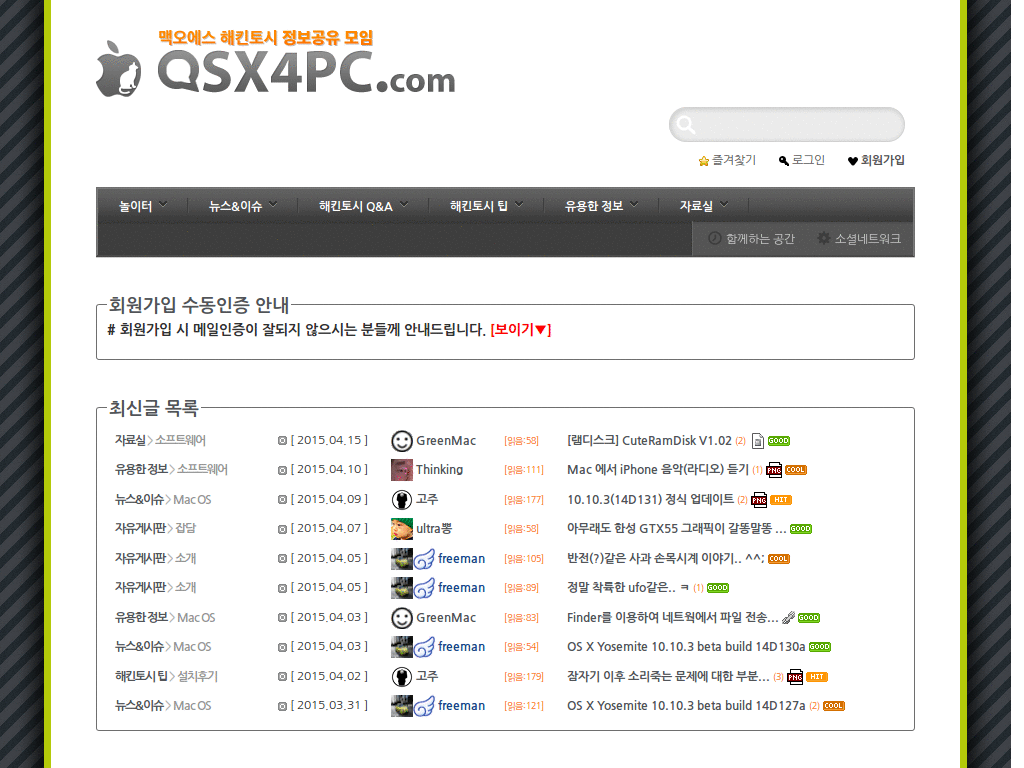Click paperclip link icon on Finder row

click(789, 618)
